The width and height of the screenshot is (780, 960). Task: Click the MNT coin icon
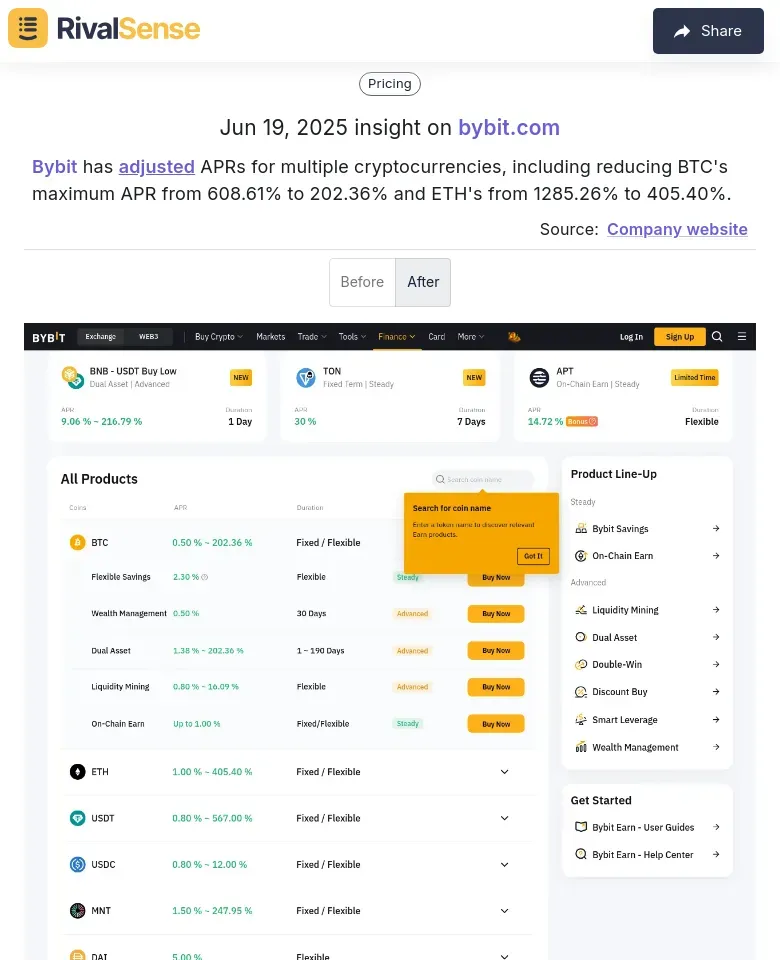[77, 910]
